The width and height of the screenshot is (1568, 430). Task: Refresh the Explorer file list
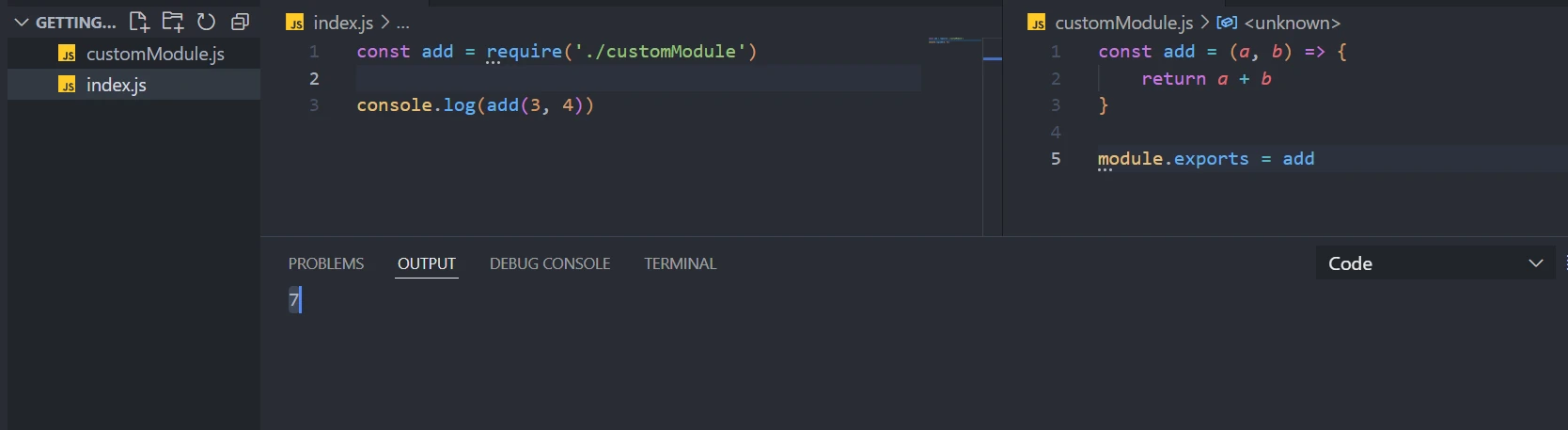point(206,22)
